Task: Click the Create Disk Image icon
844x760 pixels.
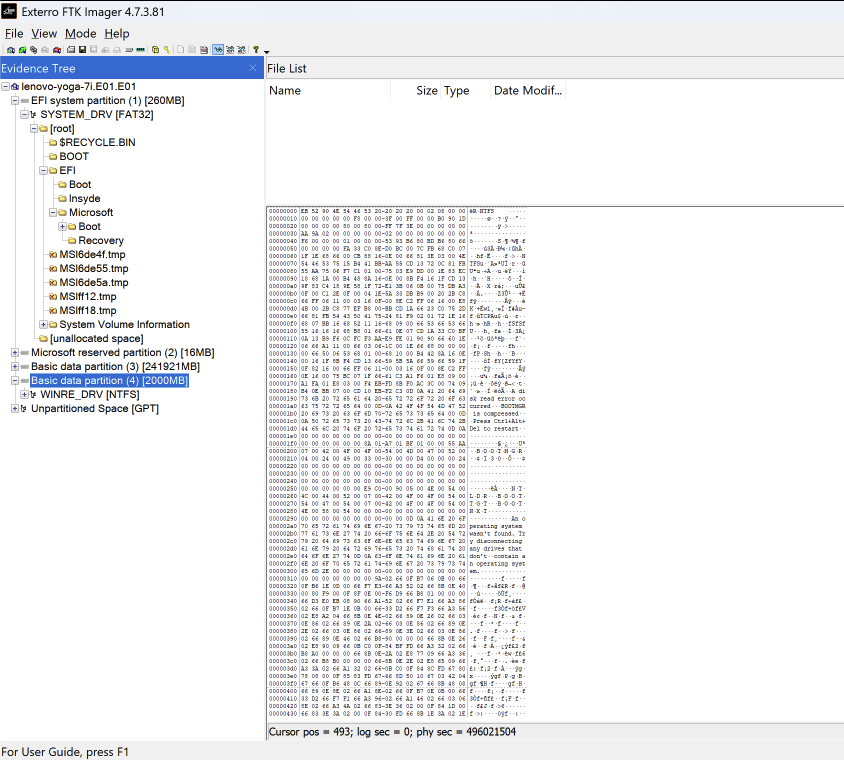Action: 71,50
